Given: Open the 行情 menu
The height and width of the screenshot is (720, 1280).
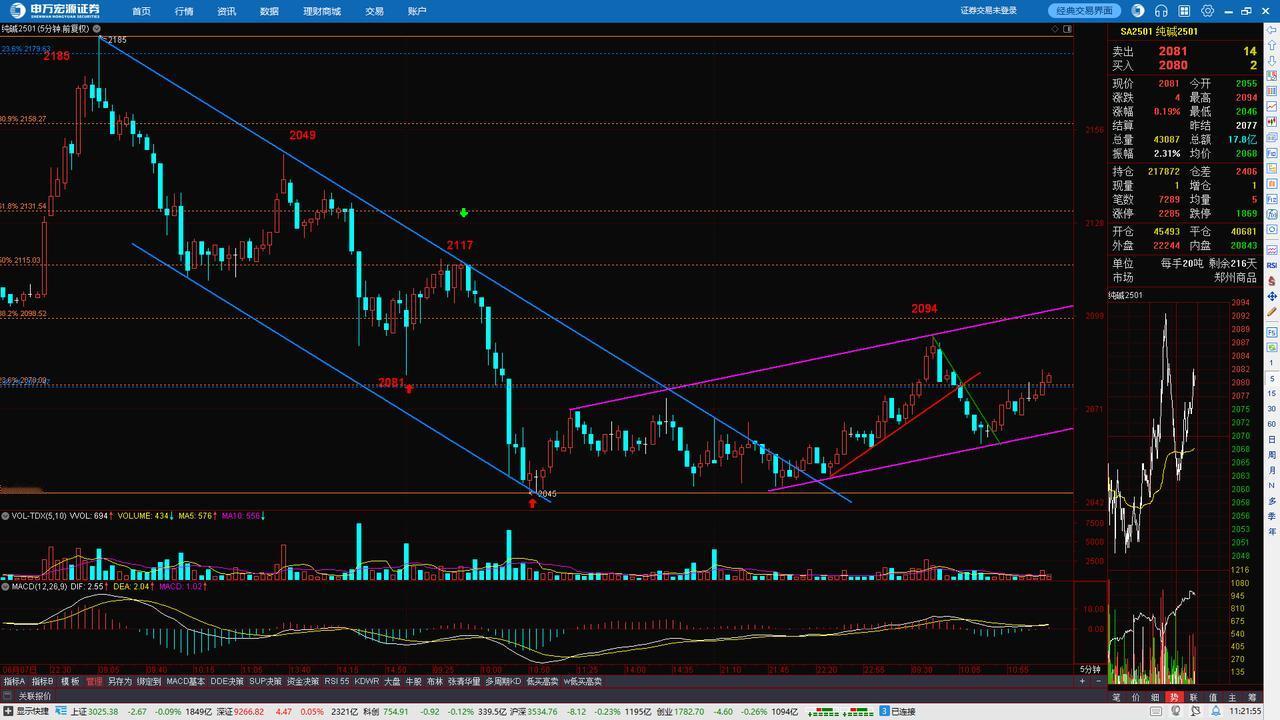Looking at the screenshot, I should tap(184, 11).
